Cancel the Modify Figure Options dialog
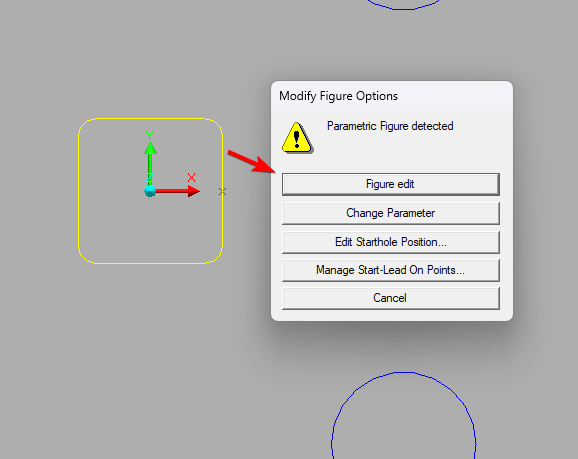The height and width of the screenshot is (459, 578). (x=390, y=298)
